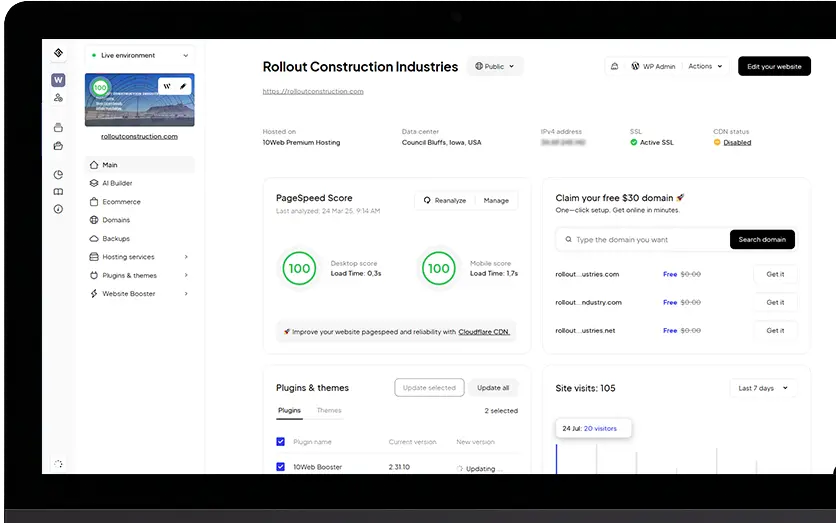Switch to the Plugins tab
The image size is (836, 523).
point(289,411)
